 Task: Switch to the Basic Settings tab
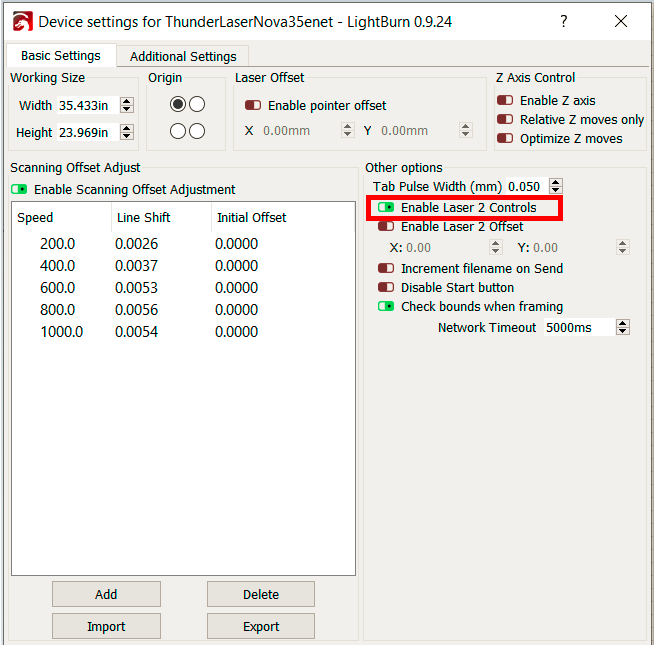click(x=61, y=56)
